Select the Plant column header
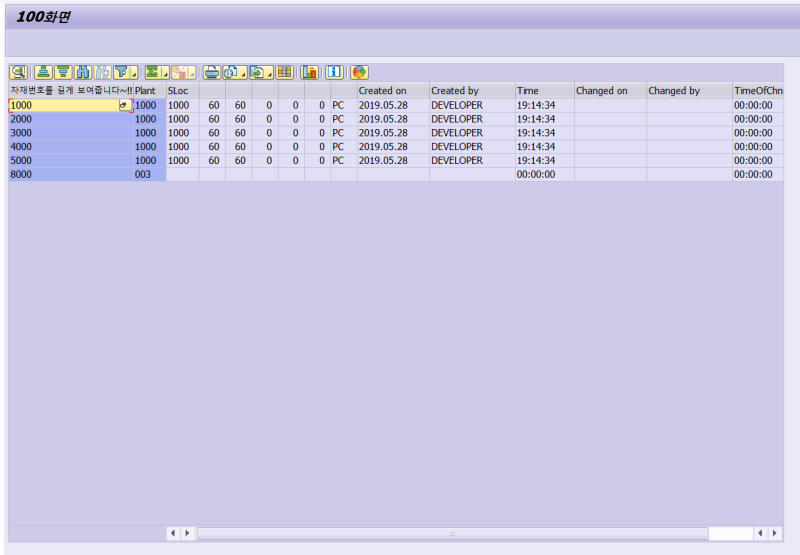The height and width of the screenshot is (555, 800). click(149, 90)
